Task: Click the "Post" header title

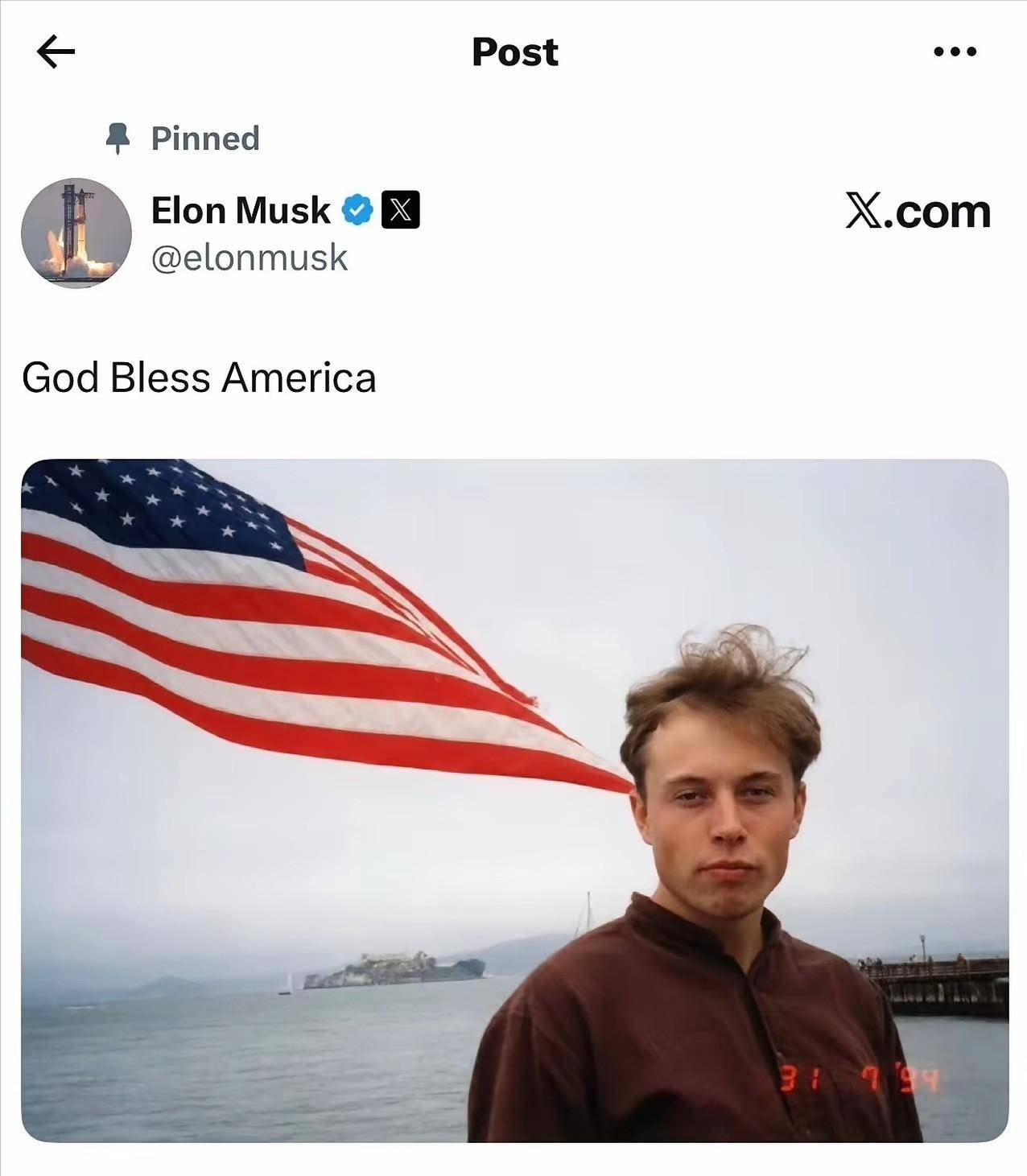Action: (514, 52)
